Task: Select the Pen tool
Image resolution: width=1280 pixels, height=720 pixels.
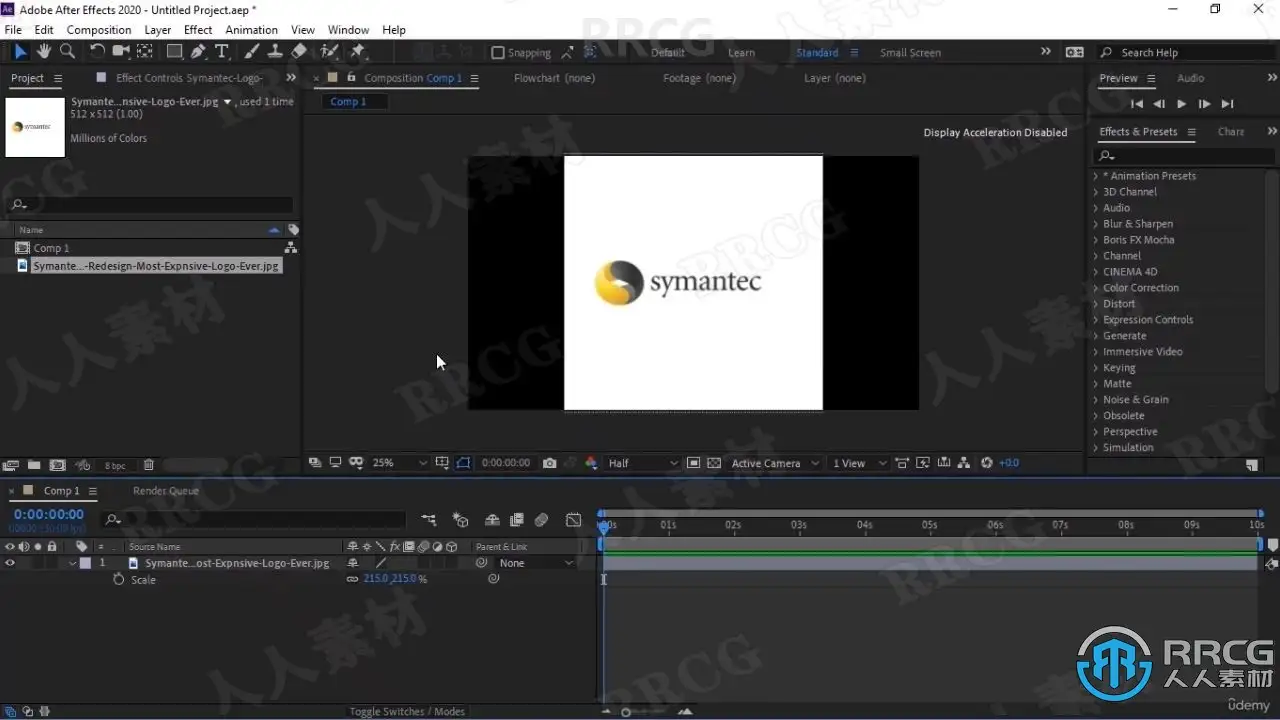Action: pyautogui.click(x=198, y=52)
